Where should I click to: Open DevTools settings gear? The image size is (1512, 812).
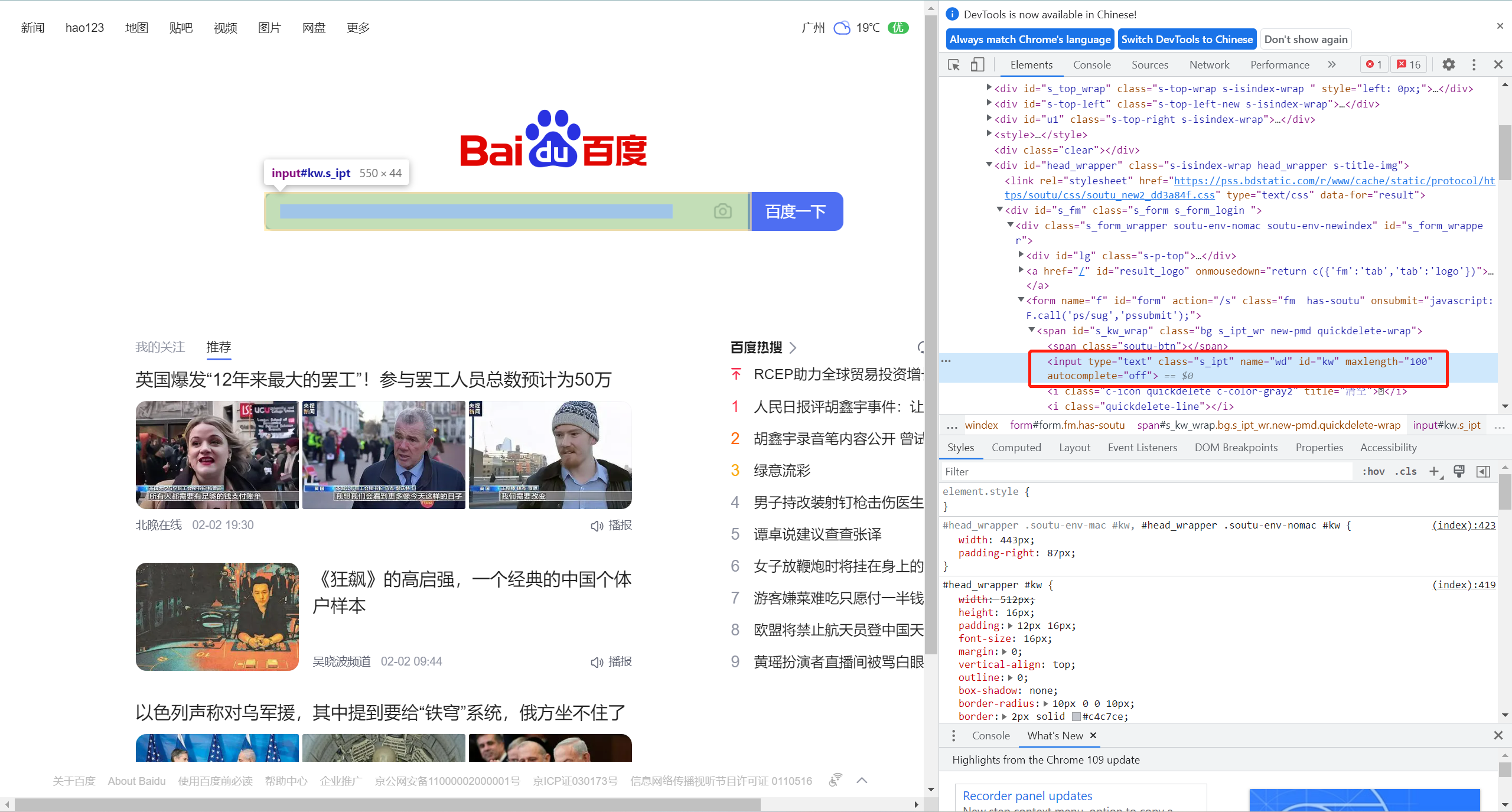(x=1448, y=64)
